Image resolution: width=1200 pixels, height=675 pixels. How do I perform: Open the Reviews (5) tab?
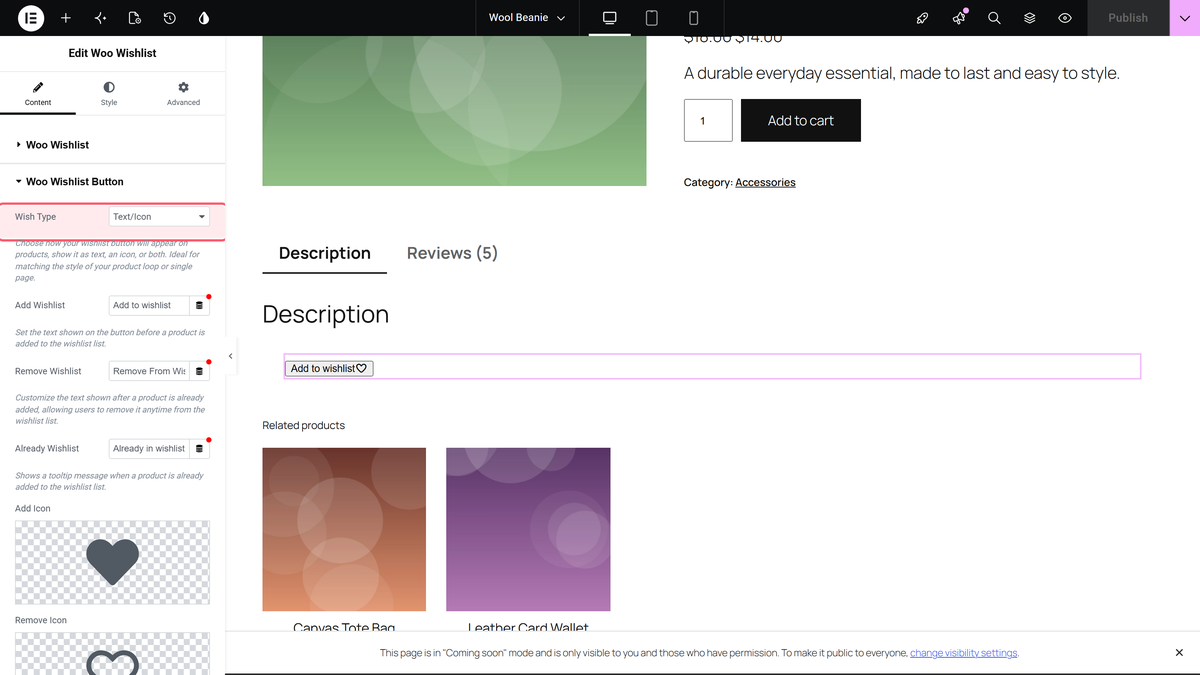[452, 253]
